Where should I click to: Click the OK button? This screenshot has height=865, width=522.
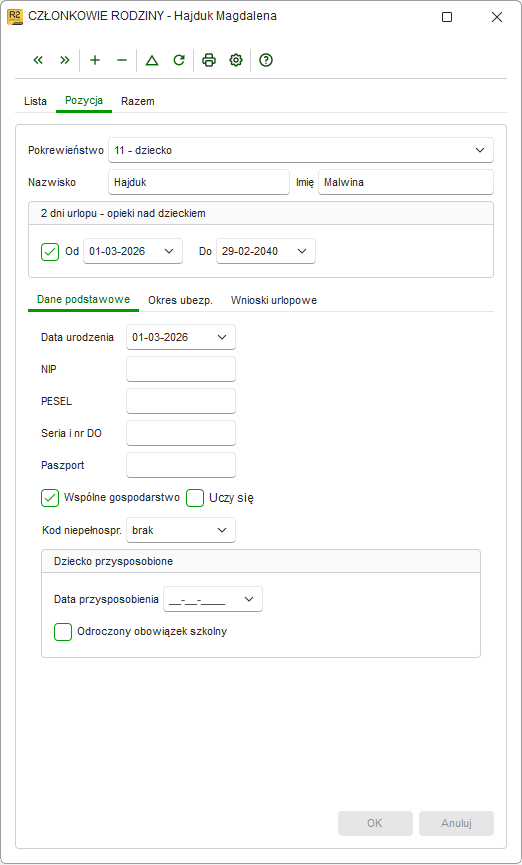tap(375, 824)
